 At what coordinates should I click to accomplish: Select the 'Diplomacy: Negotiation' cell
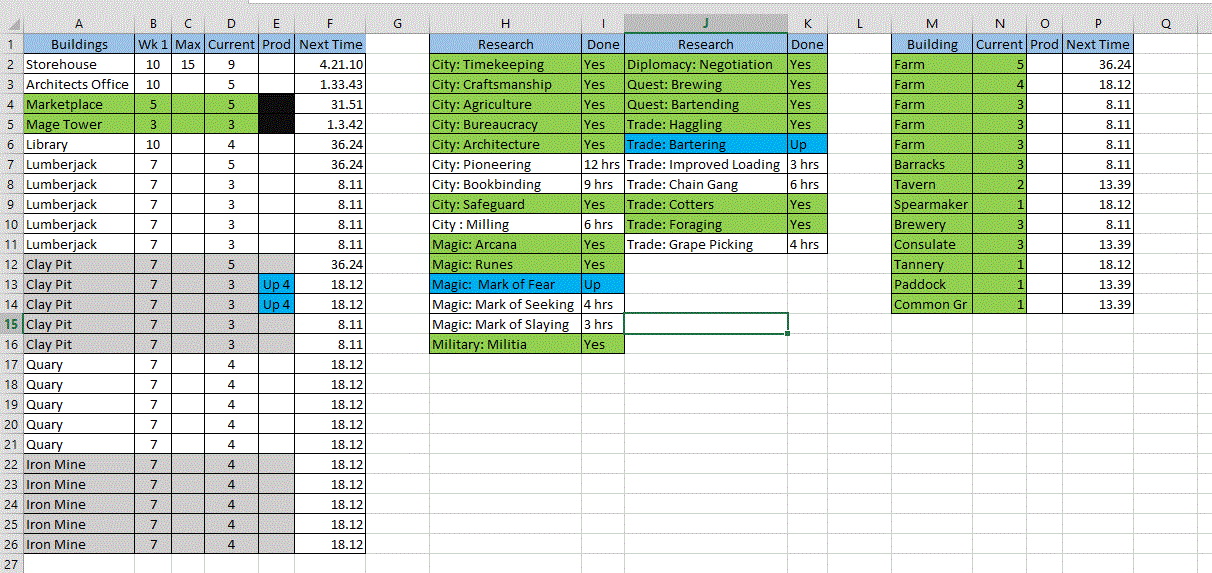tap(705, 64)
